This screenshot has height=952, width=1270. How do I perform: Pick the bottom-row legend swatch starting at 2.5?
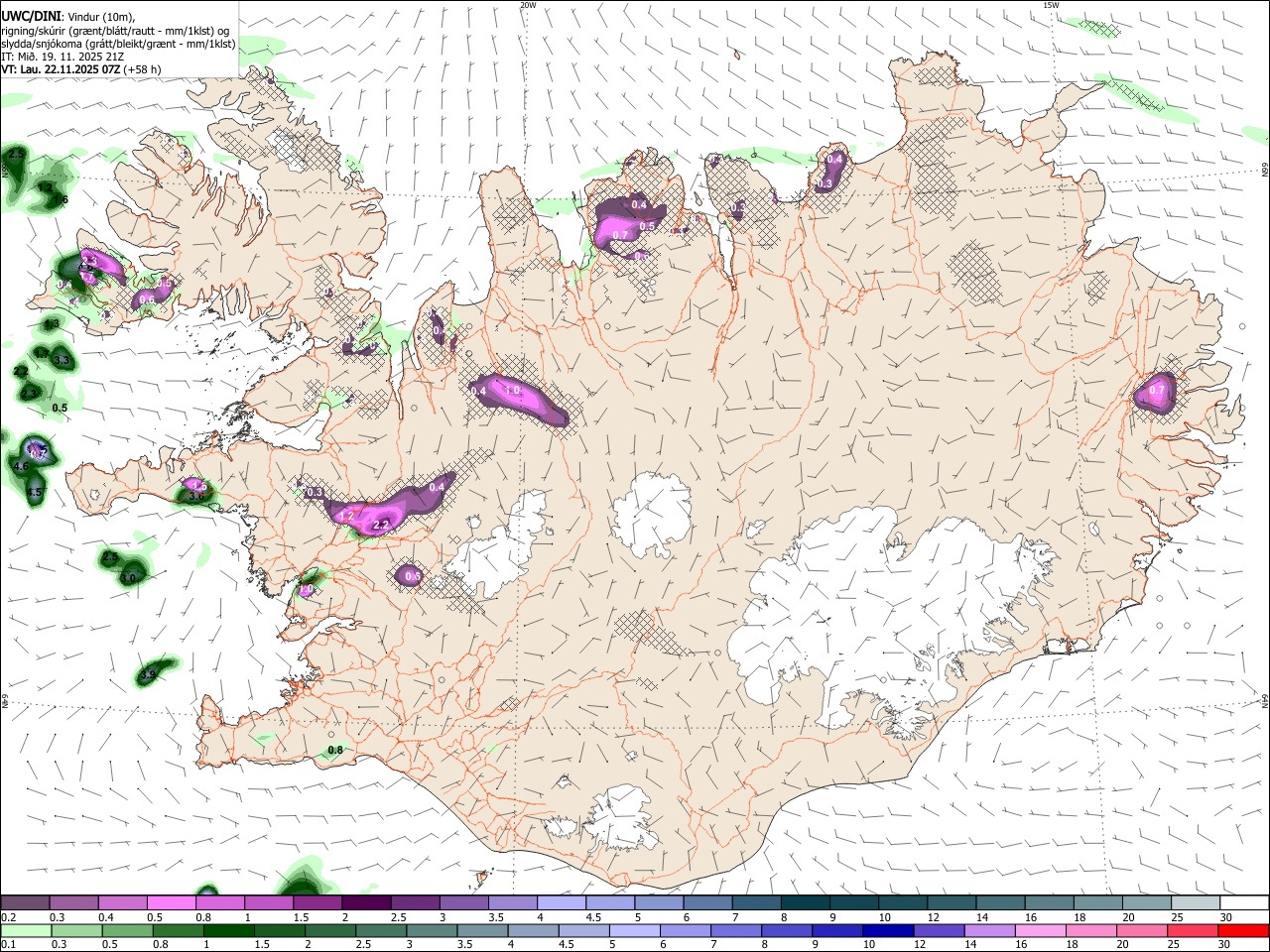click(x=380, y=930)
